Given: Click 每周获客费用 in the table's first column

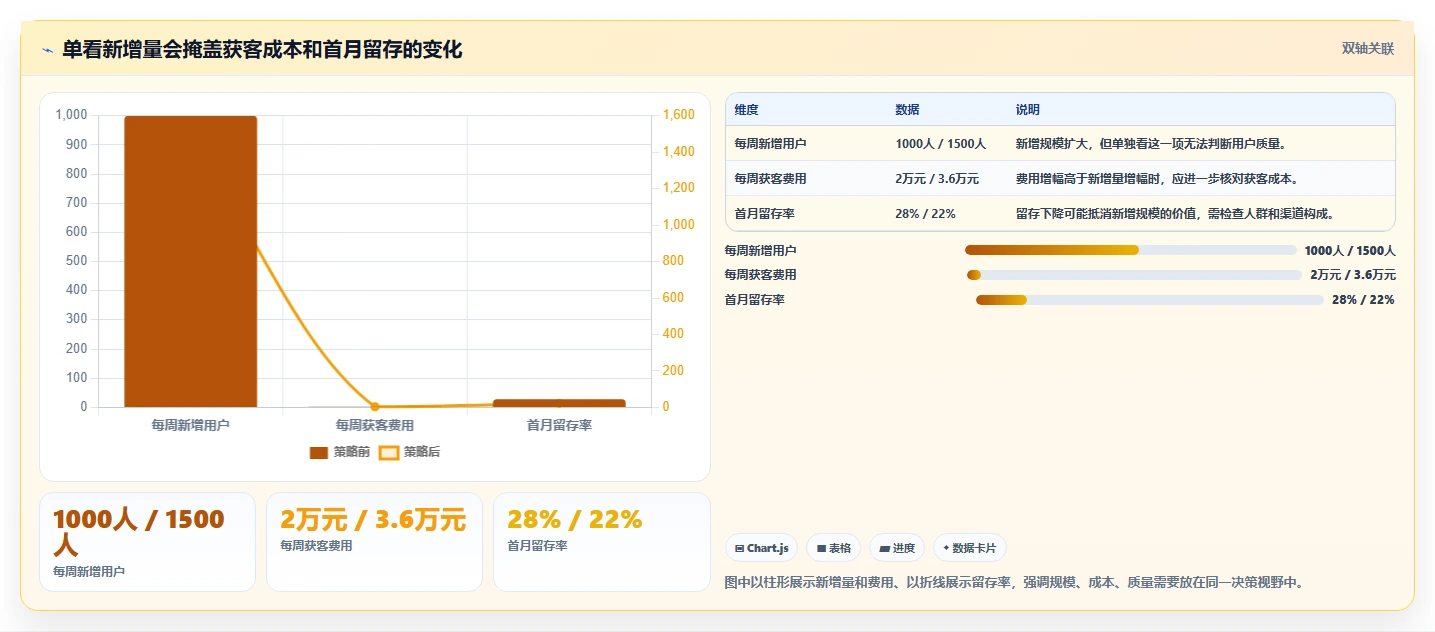Looking at the screenshot, I should [770, 179].
